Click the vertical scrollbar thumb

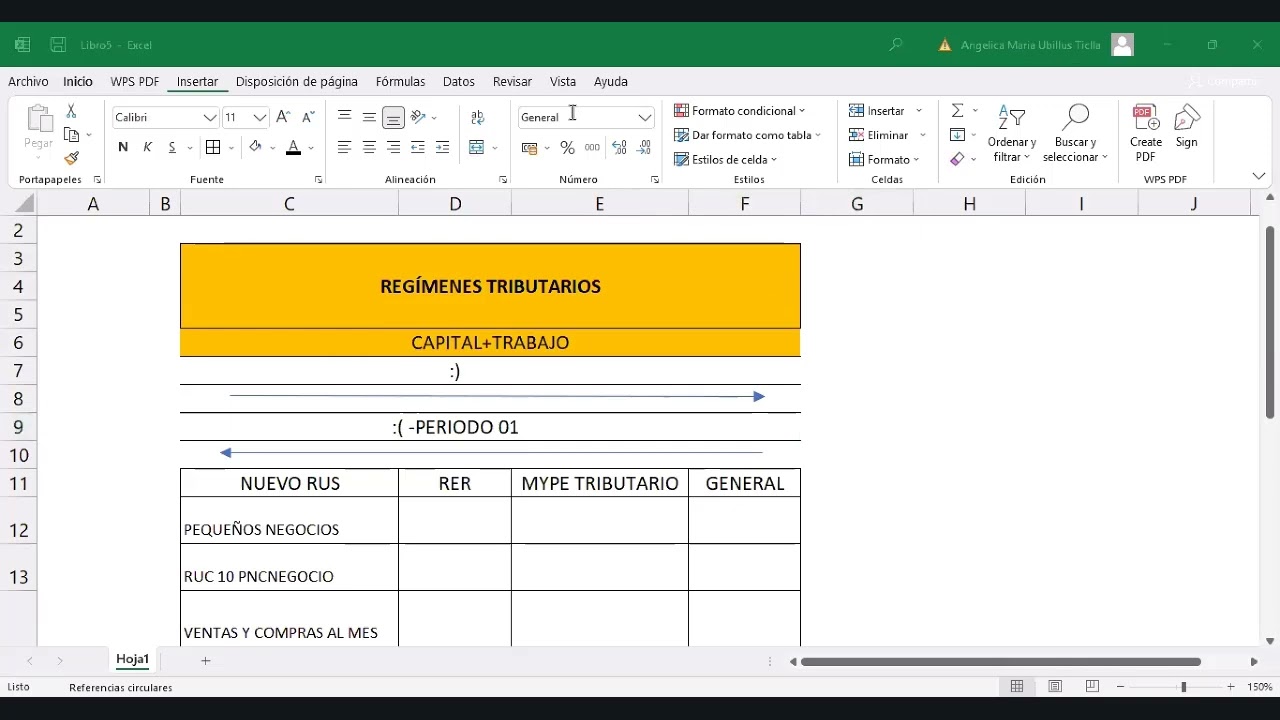[1270, 322]
